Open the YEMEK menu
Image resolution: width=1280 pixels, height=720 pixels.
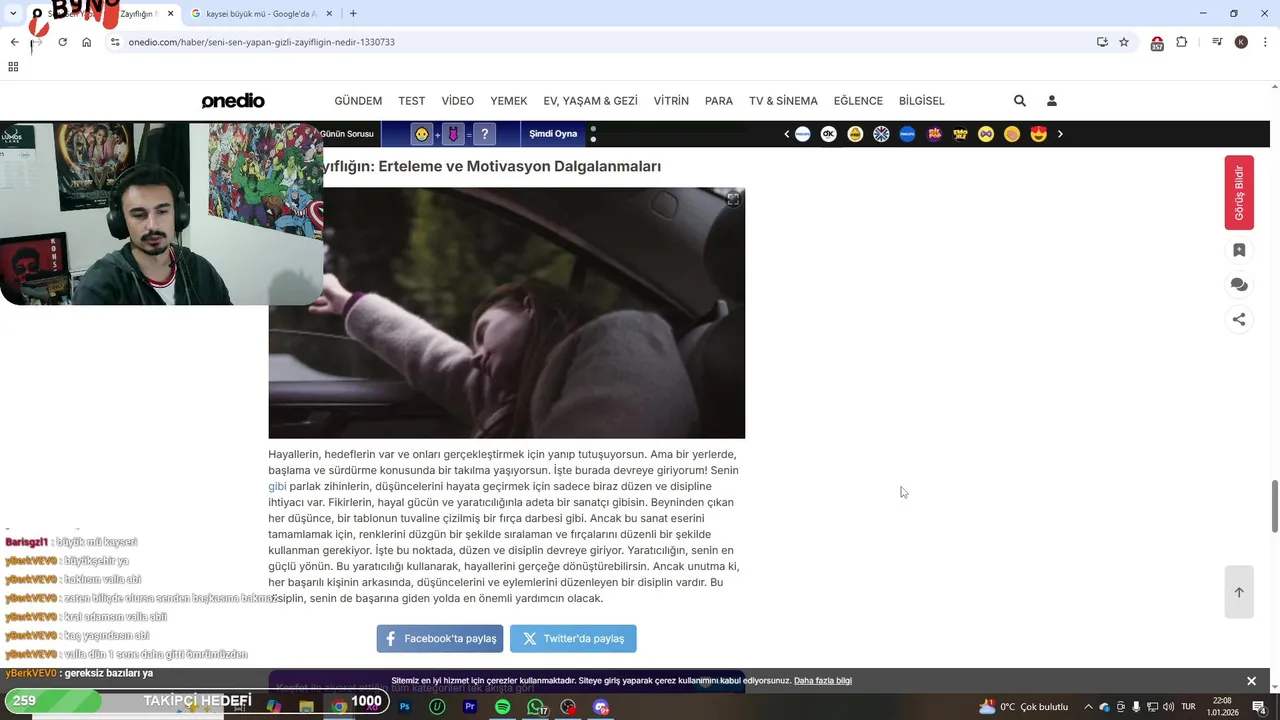(x=509, y=101)
